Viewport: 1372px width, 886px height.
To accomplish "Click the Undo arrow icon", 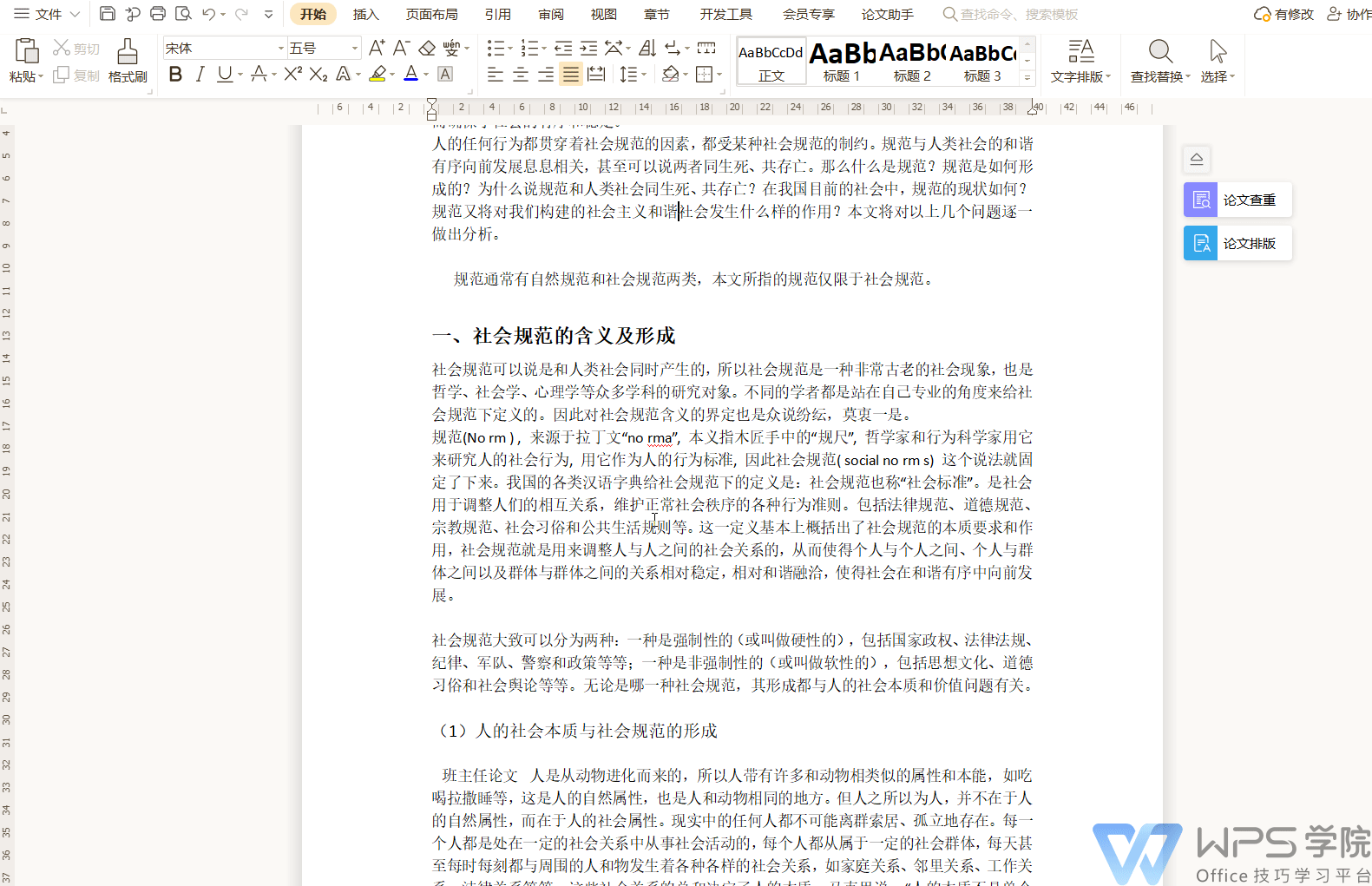I will click(208, 14).
